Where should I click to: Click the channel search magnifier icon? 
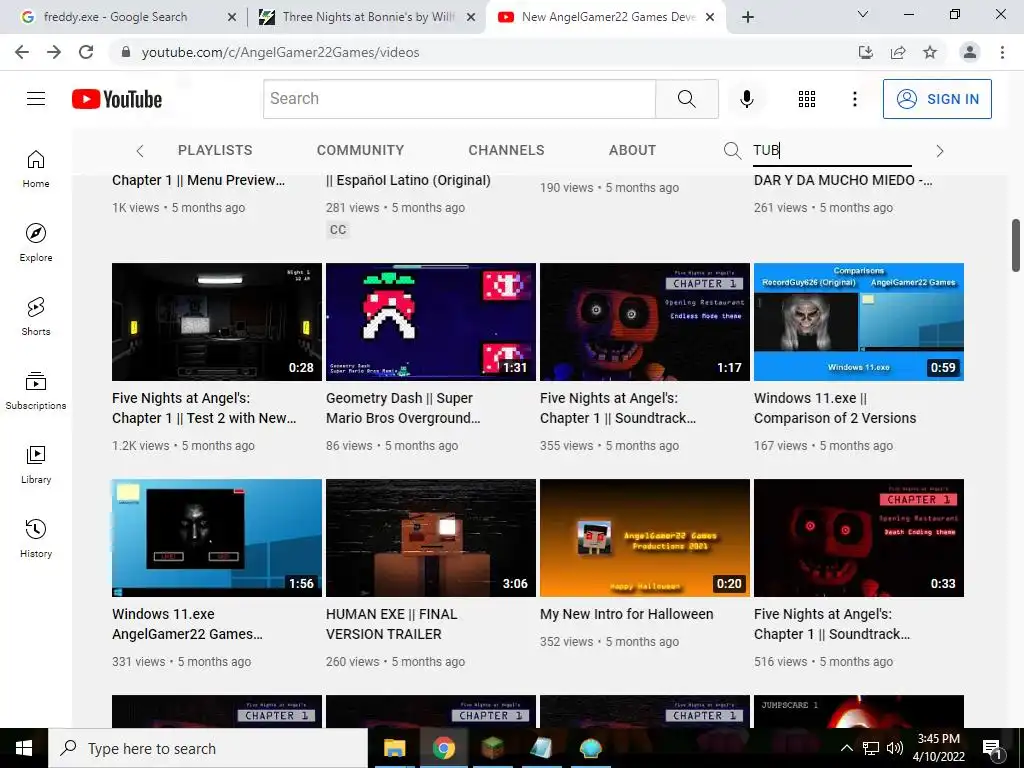(732, 151)
